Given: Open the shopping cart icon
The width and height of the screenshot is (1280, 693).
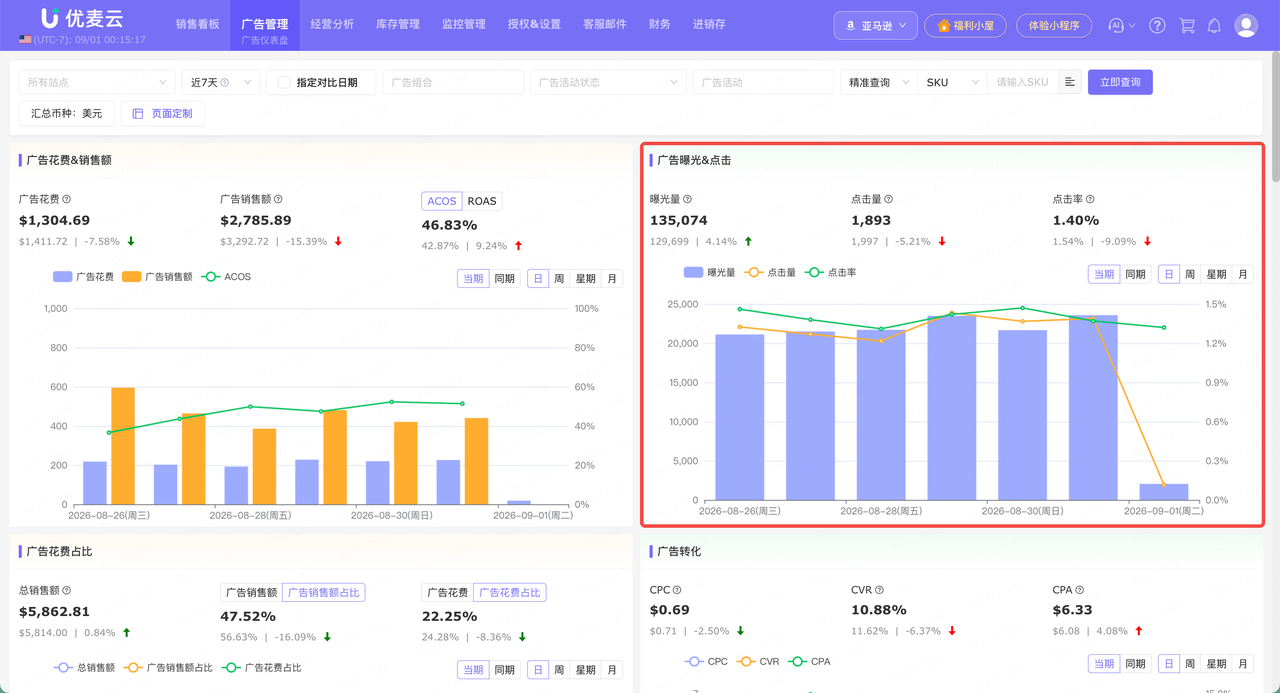Looking at the screenshot, I should pos(1187,26).
